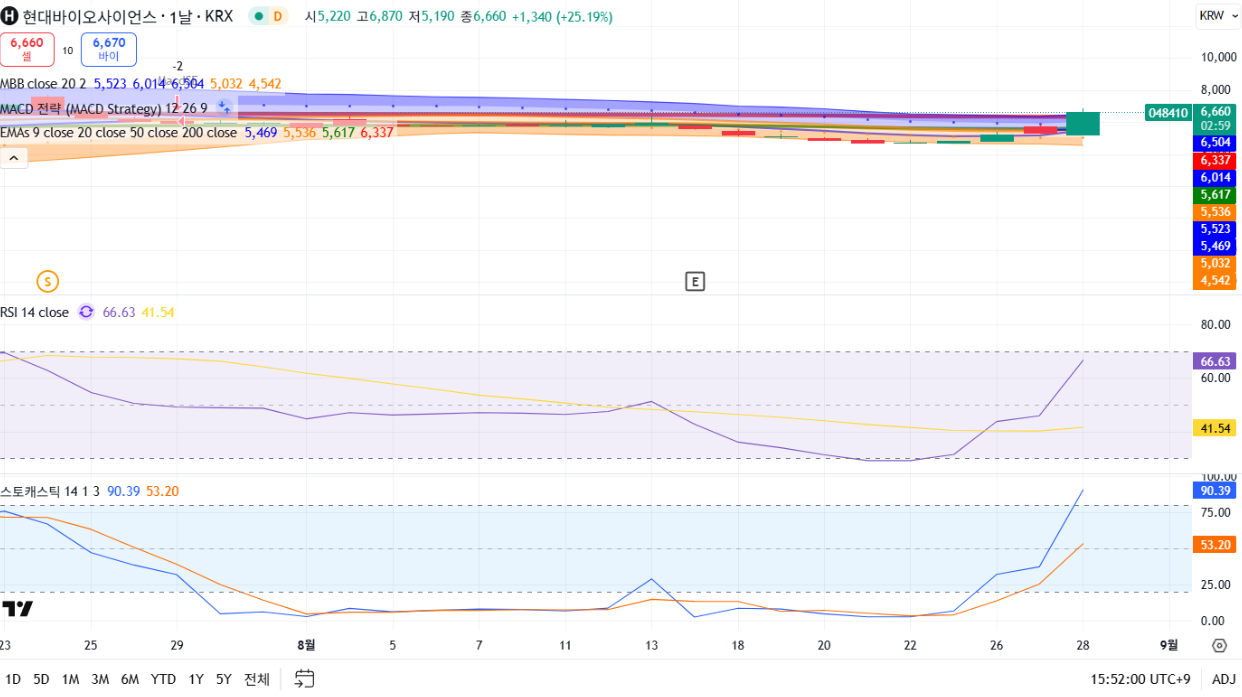The width and height of the screenshot is (1242, 697).
Task: Click the red 6,337 EMA price label
Action: point(1216,160)
